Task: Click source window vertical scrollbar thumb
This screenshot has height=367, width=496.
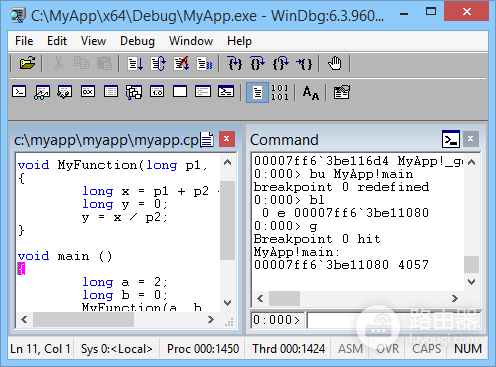Action: click(x=228, y=221)
